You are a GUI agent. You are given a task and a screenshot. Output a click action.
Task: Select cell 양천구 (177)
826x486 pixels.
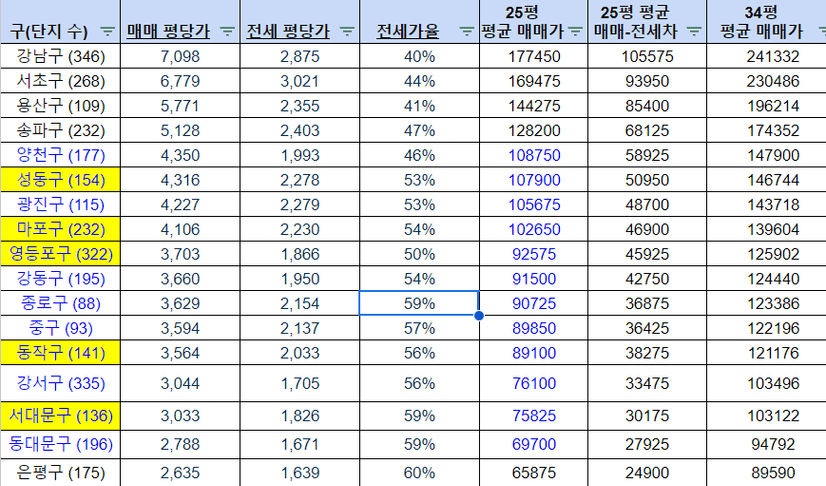[61, 155]
